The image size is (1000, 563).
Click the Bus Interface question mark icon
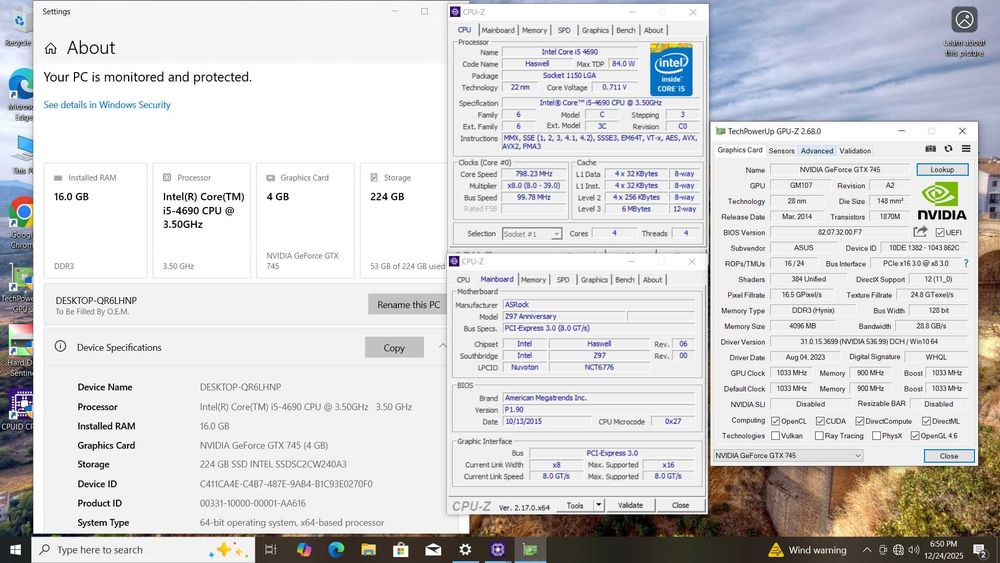(966, 263)
